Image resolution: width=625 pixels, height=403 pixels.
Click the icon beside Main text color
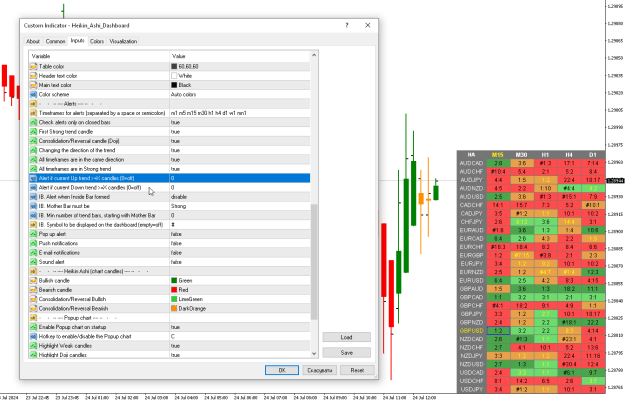tap(33, 85)
